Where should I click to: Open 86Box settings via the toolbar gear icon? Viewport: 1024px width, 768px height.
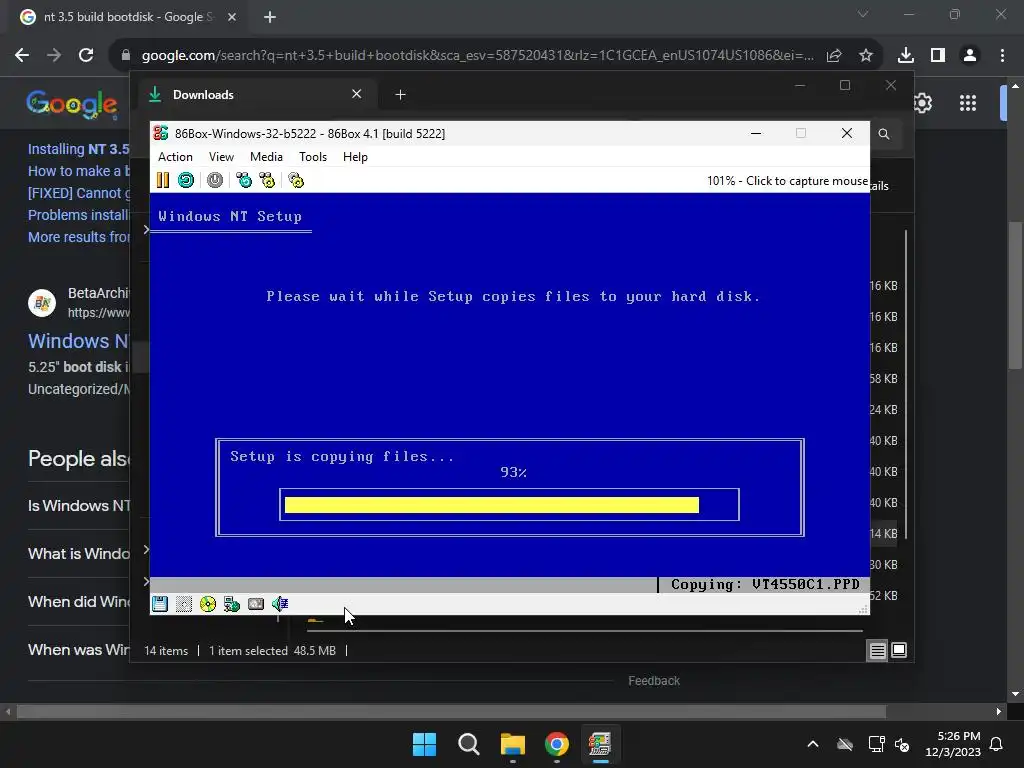tap(296, 180)
